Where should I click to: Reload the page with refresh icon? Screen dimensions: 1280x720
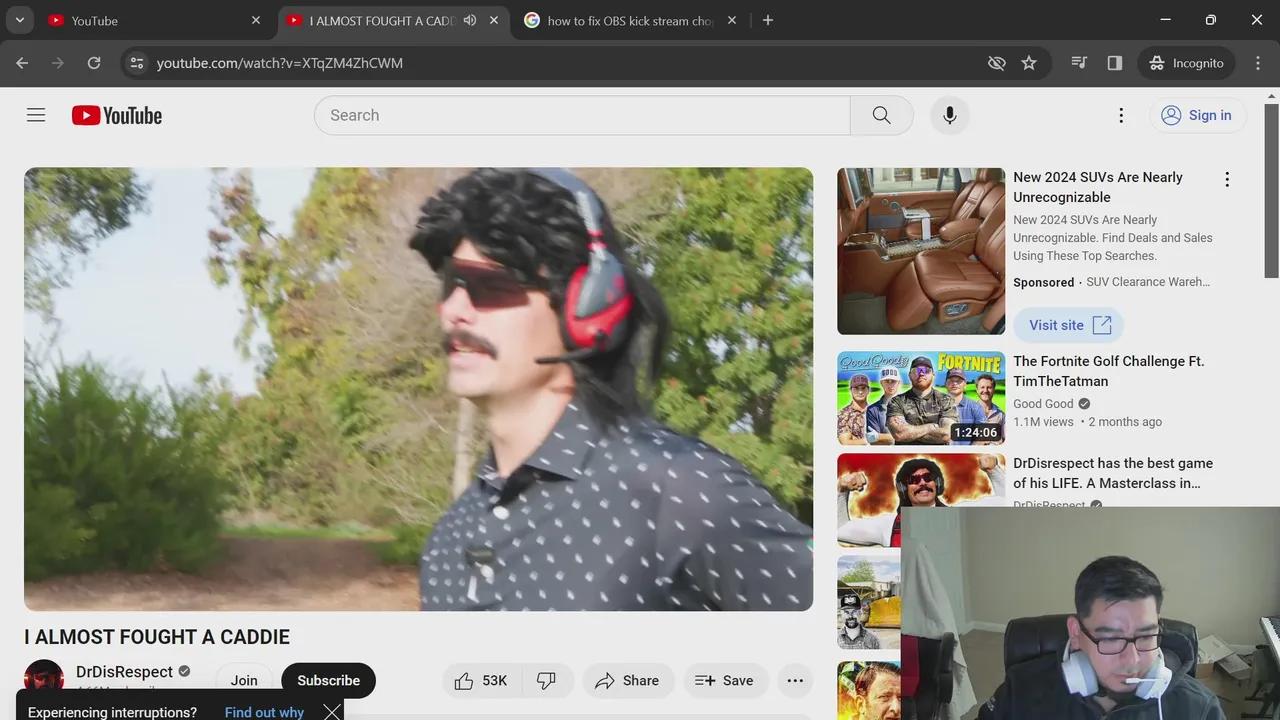click(x=94, y=63)
